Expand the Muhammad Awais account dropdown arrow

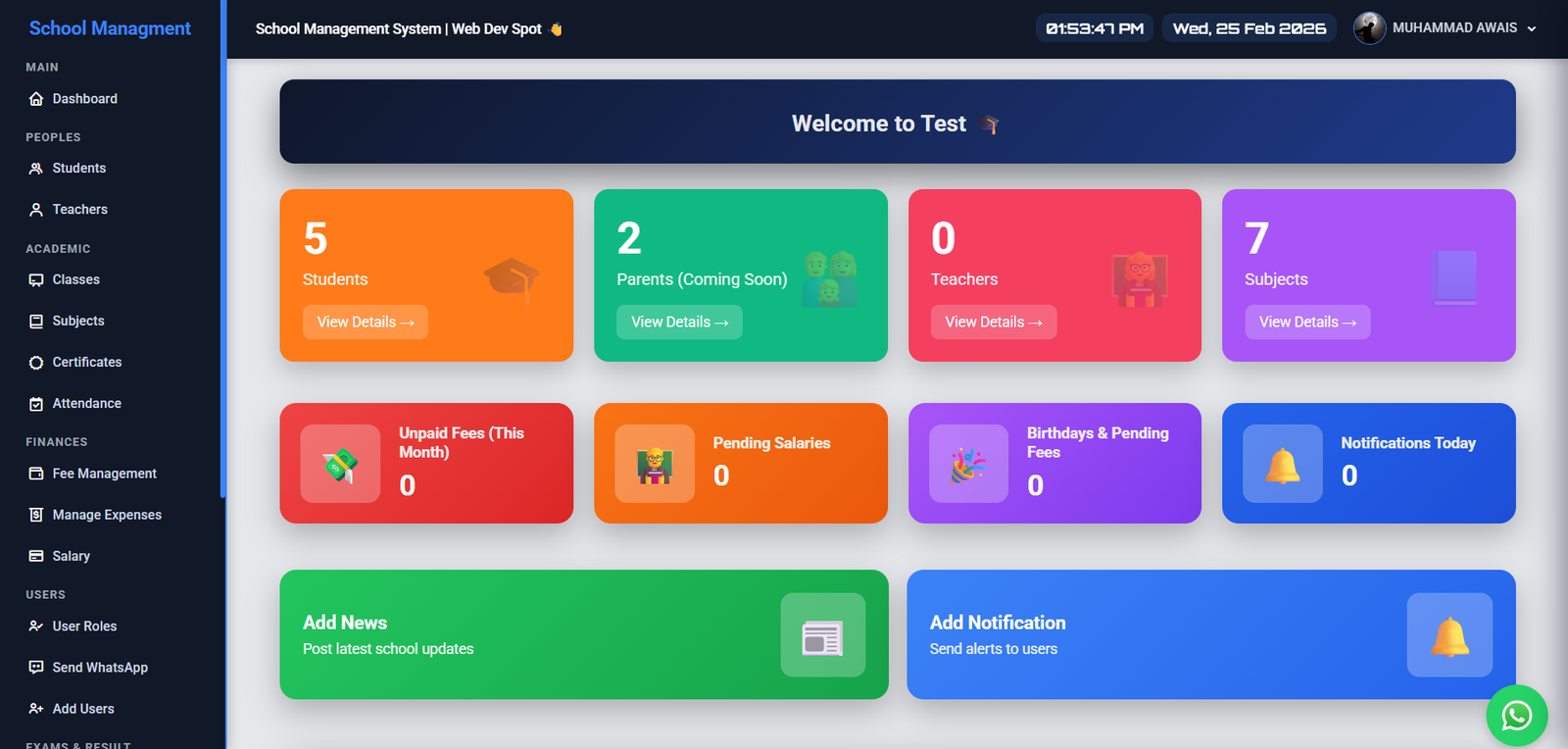[x=1532, y=28]
